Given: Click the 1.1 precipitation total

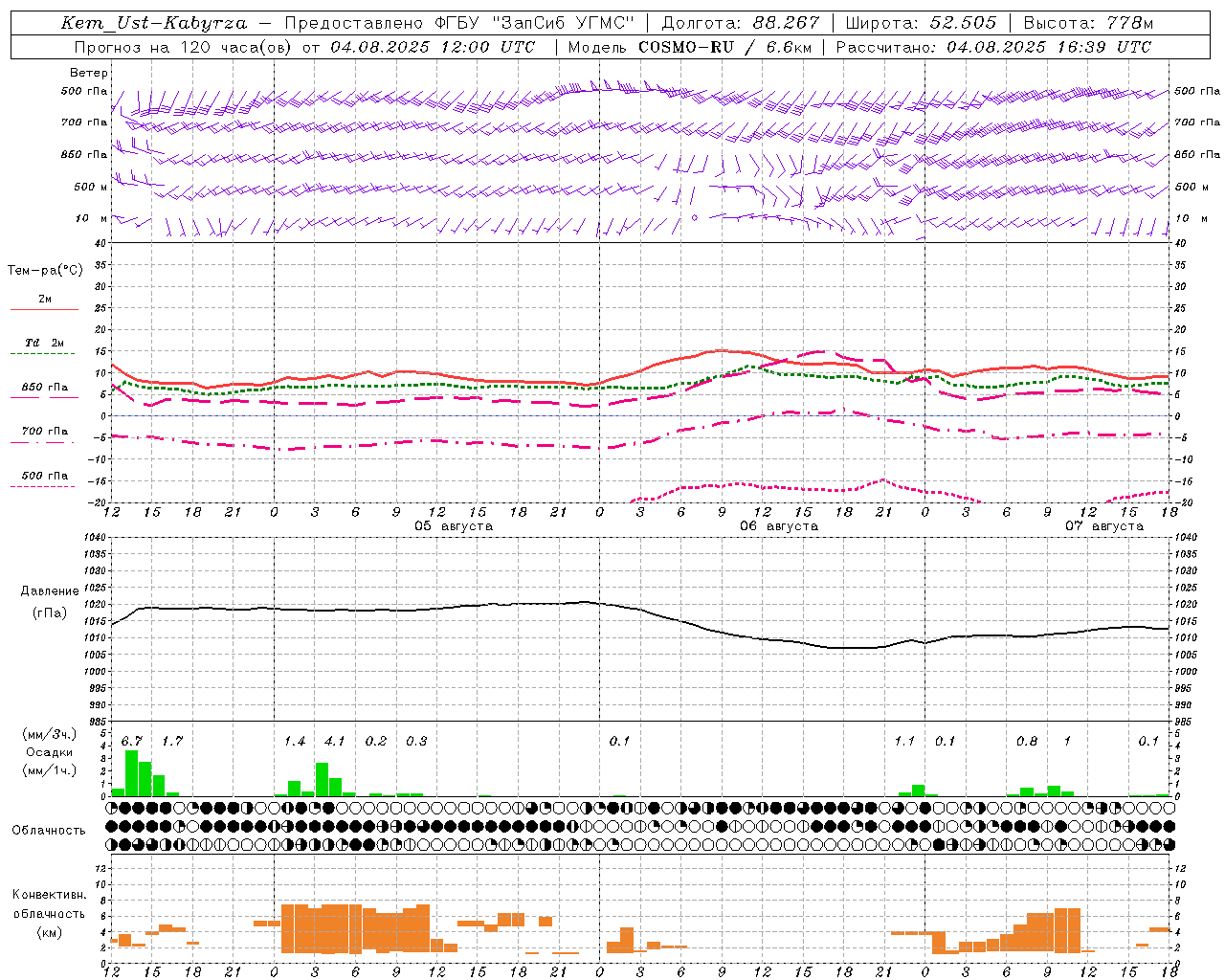Looking at the screenshot, I should click(904, 742).
